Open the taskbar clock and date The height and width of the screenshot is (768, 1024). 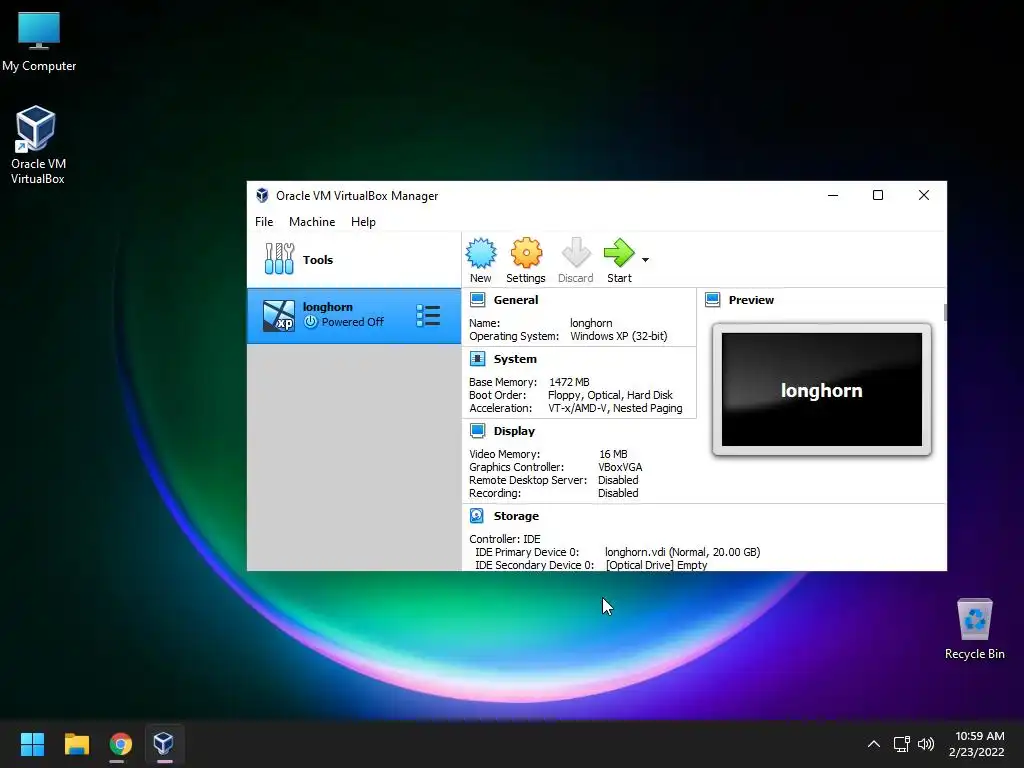977,744
